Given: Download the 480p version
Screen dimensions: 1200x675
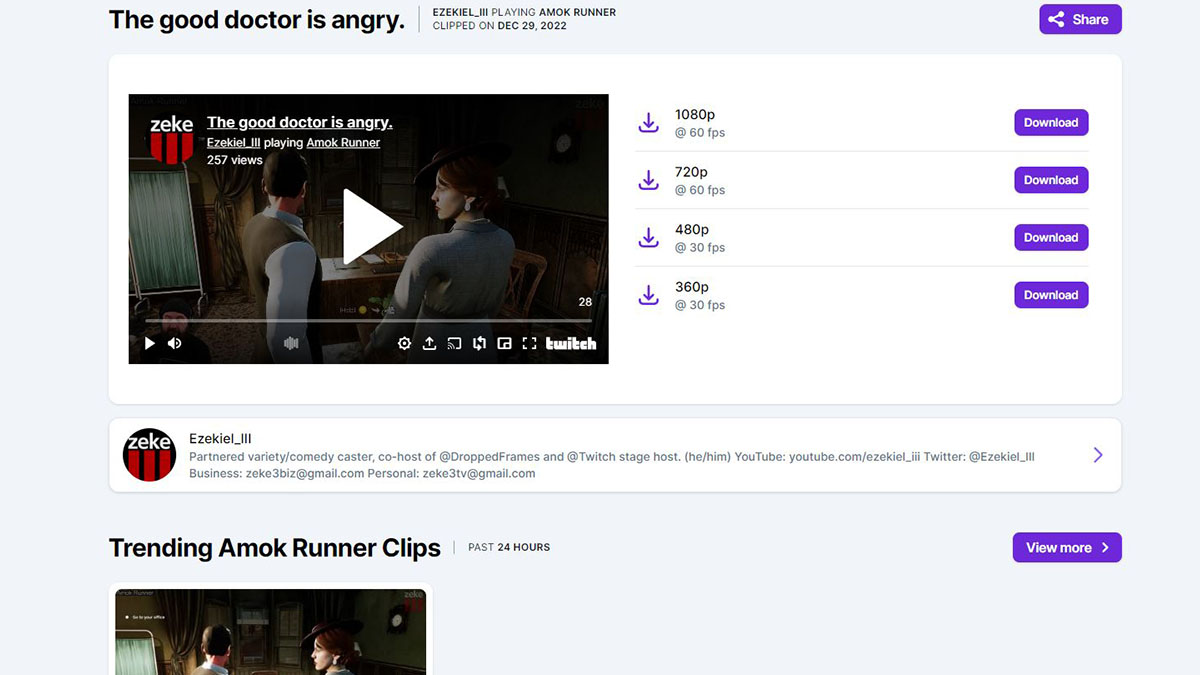Looking at the screenshot, I should [1051, 237].
